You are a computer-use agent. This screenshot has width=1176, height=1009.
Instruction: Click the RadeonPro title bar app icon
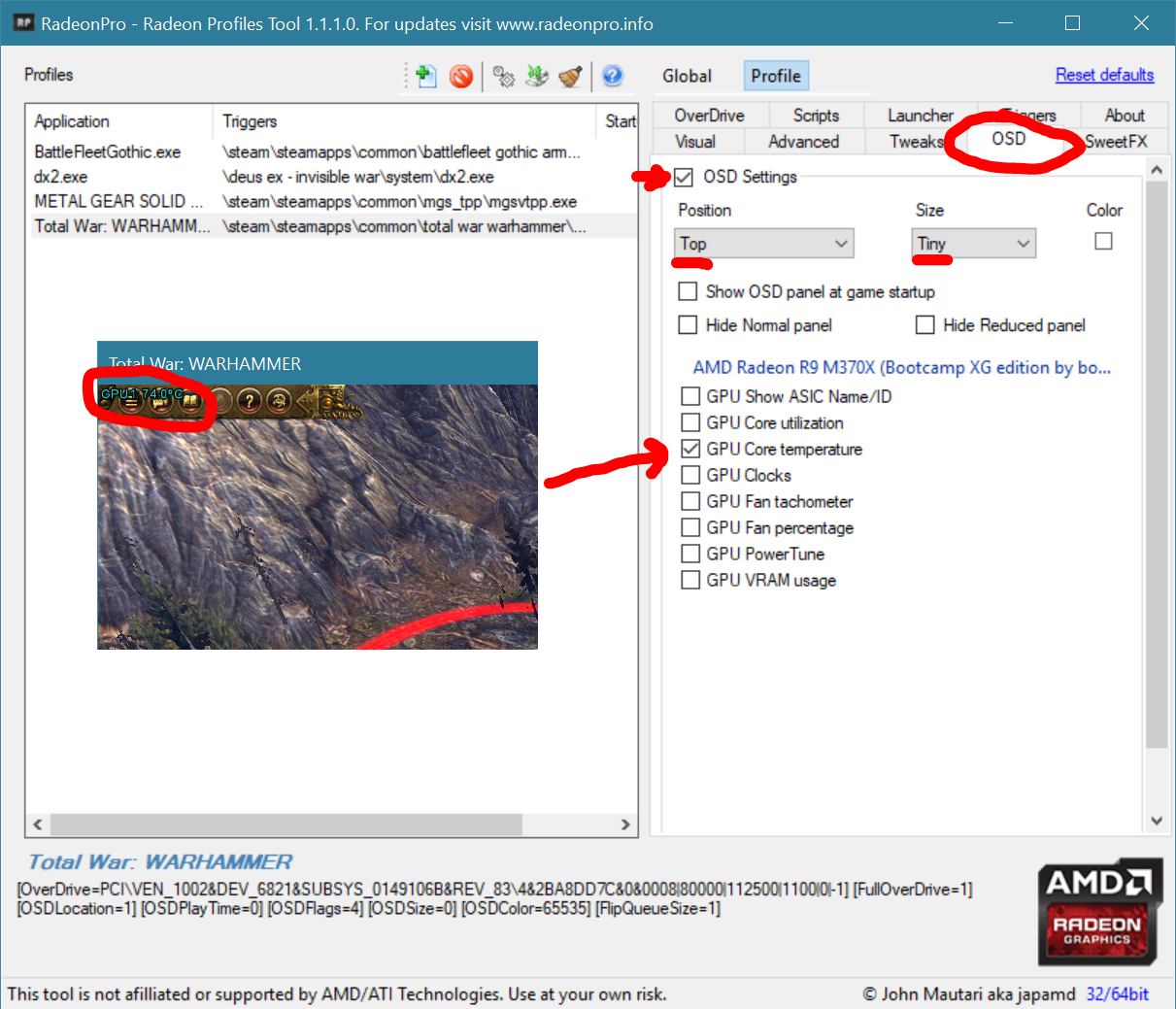23,22
